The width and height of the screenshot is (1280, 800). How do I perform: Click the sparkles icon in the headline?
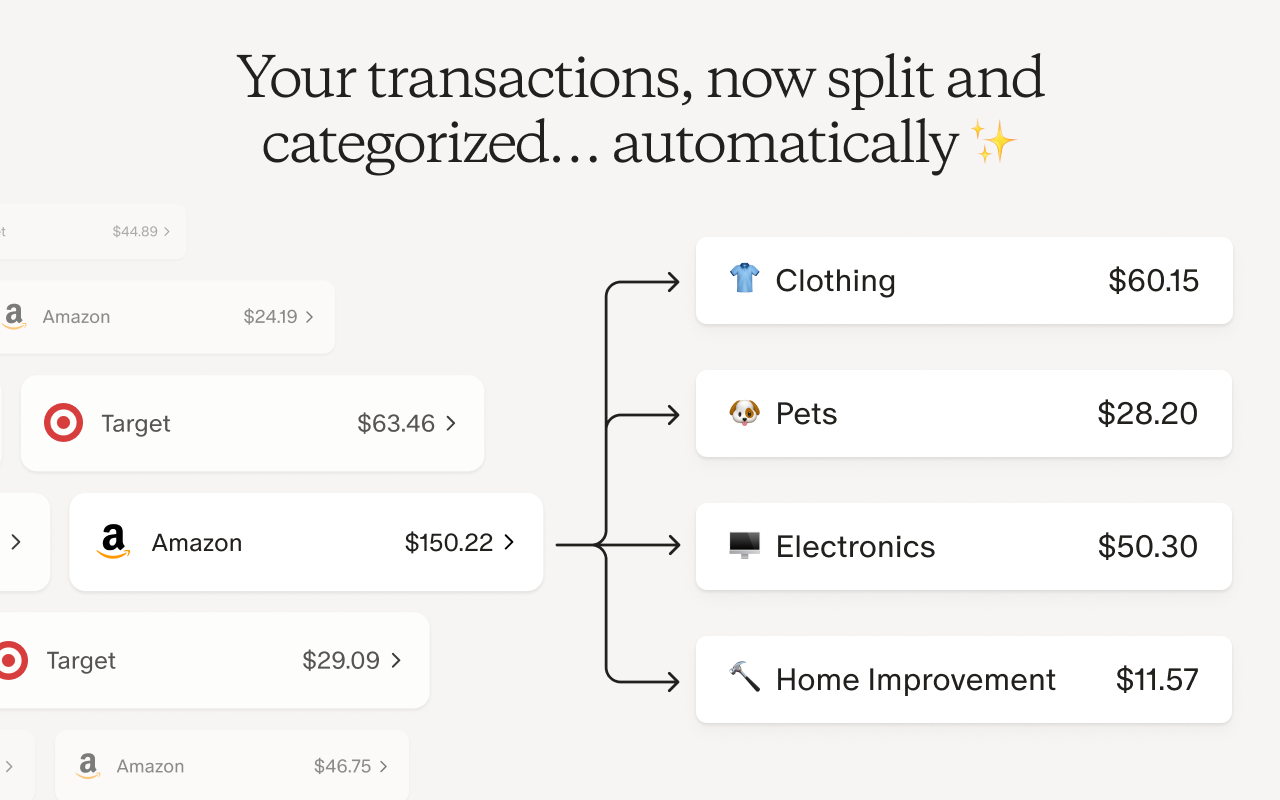[x=994, y=143]
